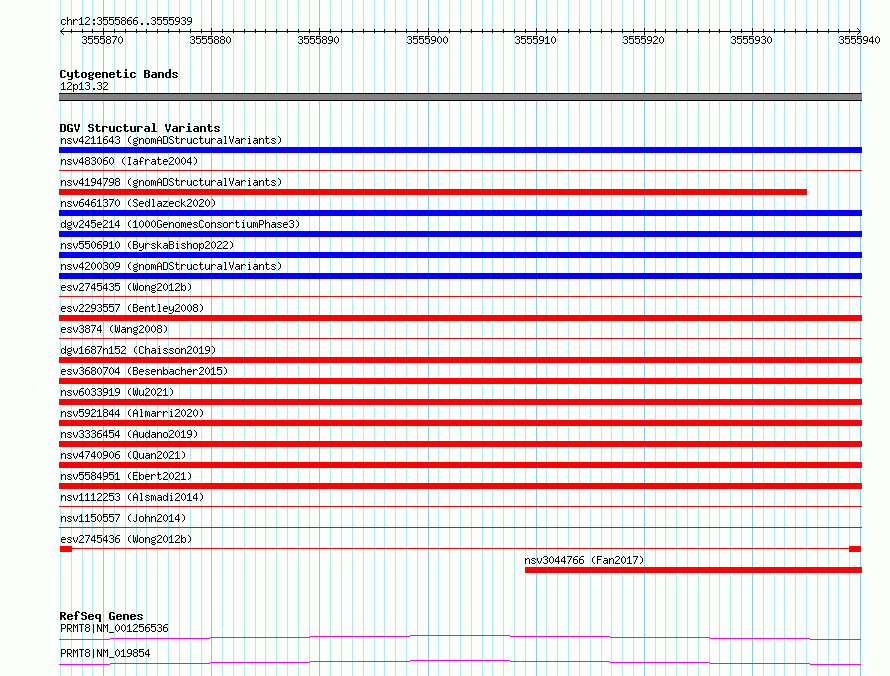Click ruler position 3555910

(535, 40)
